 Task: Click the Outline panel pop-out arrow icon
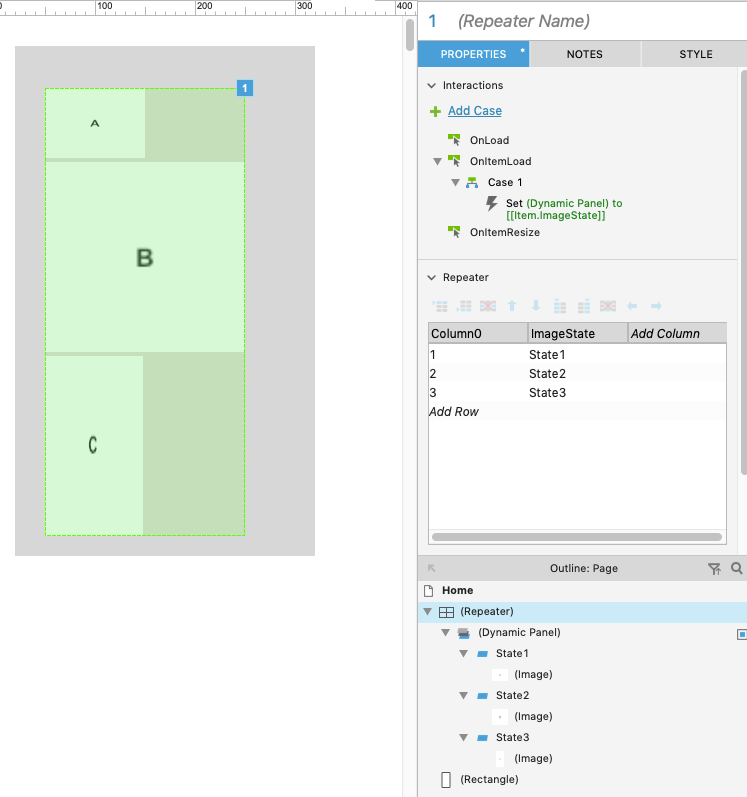click(x=432, y=568)
